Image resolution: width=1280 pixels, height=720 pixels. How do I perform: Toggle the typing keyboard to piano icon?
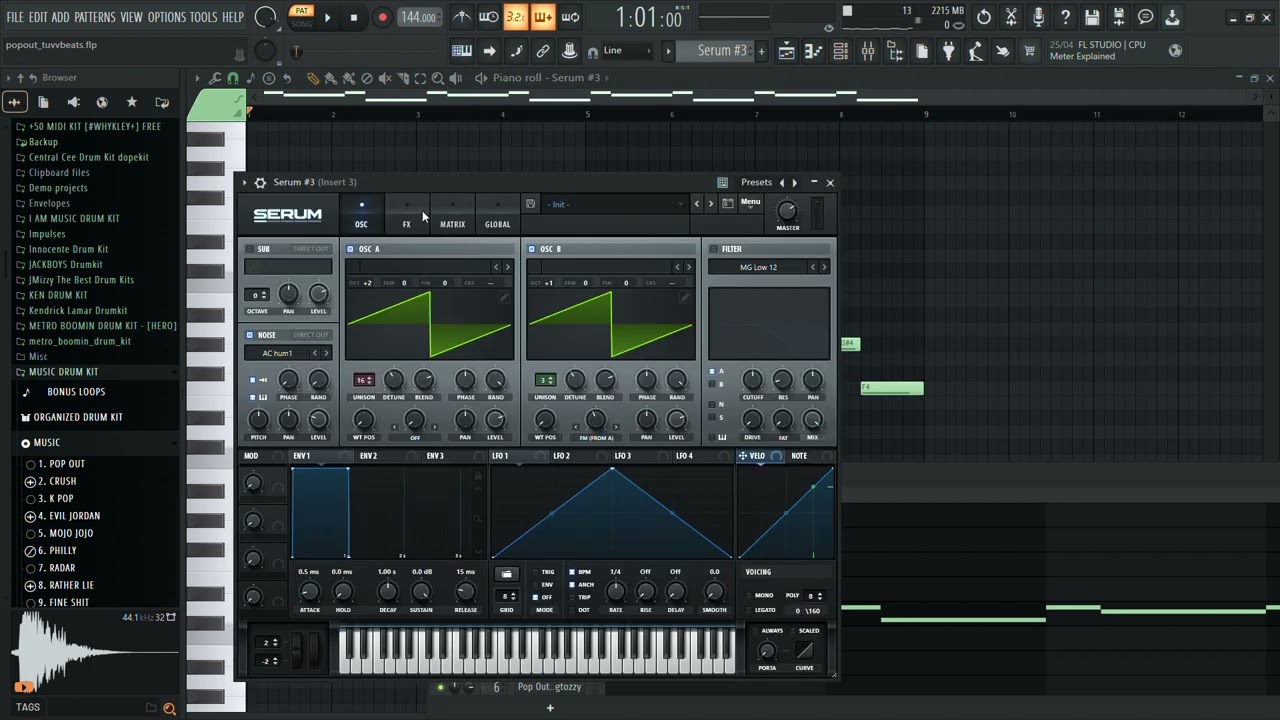(x=462, y=51)
